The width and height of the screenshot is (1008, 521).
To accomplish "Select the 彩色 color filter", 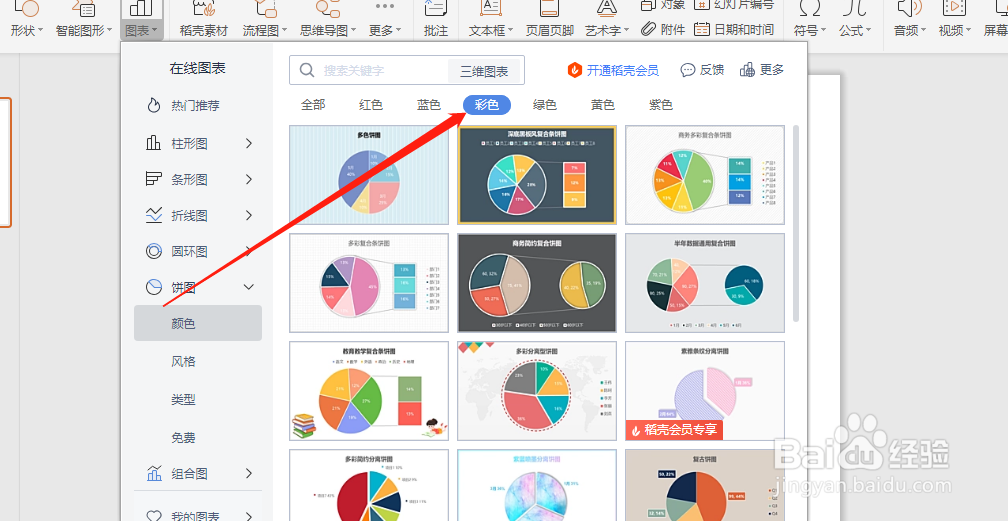I will [x=487, y=105].
